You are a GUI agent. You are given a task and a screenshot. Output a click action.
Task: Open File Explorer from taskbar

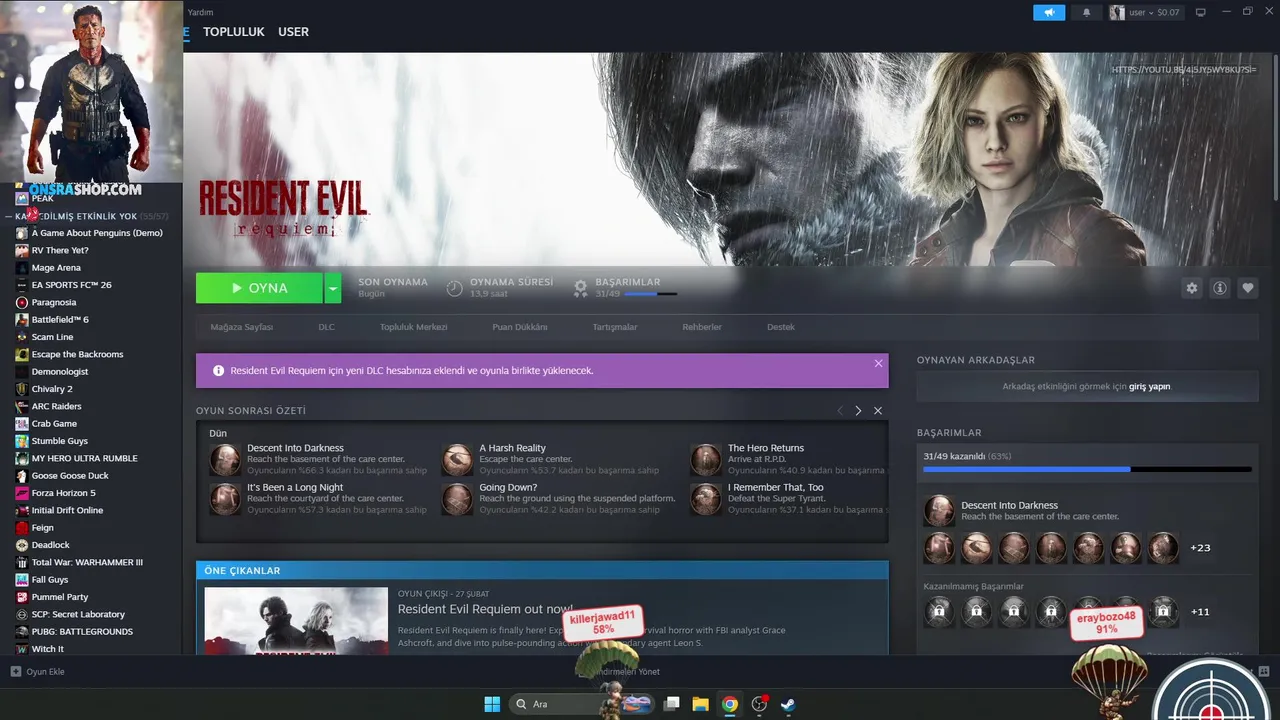[700, 704]
